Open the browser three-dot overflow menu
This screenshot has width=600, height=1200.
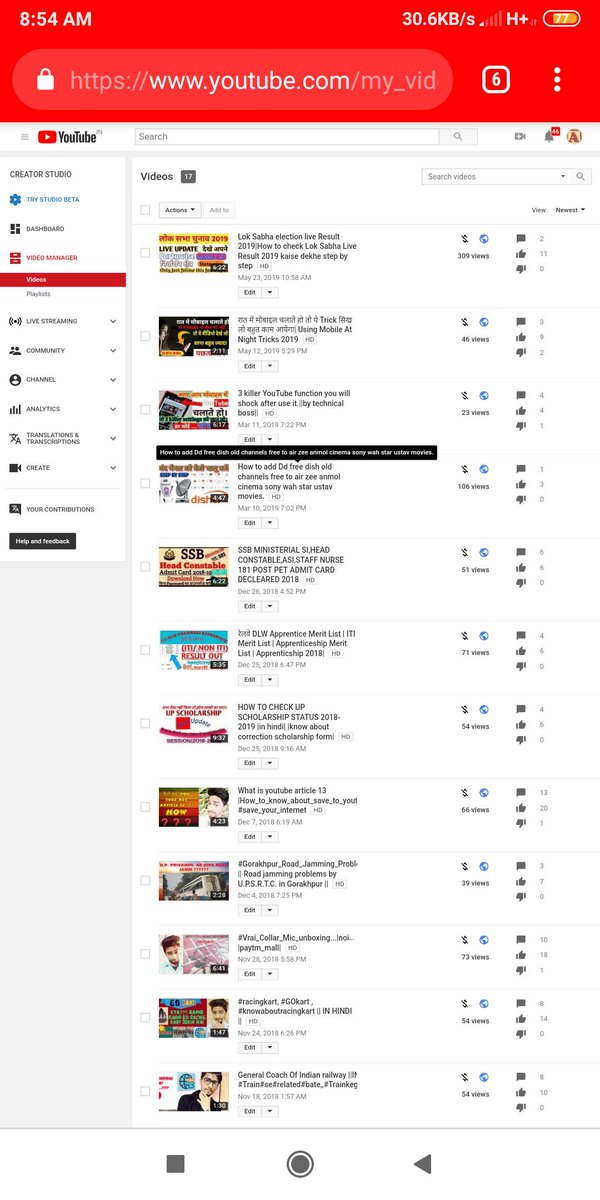(557, 80)
